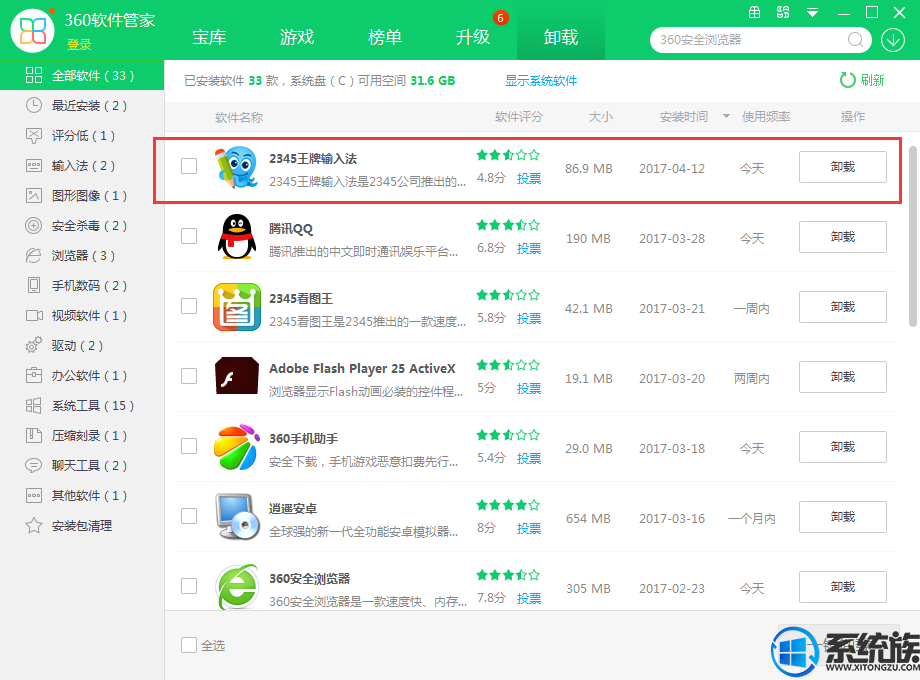
Task: Click the search magnifier icon
Action: (855, 40)
